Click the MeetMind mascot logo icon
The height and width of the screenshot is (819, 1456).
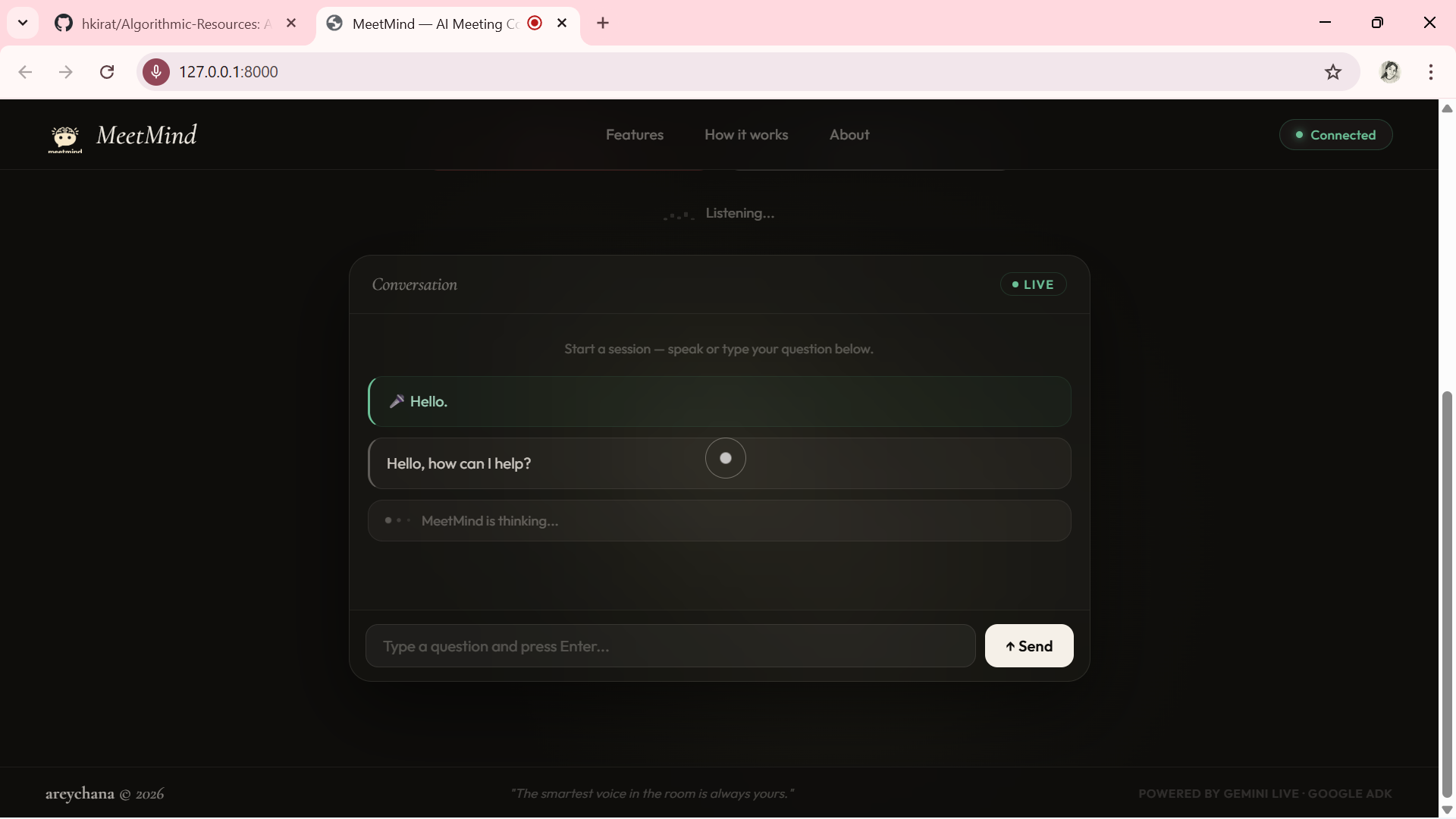65,139
